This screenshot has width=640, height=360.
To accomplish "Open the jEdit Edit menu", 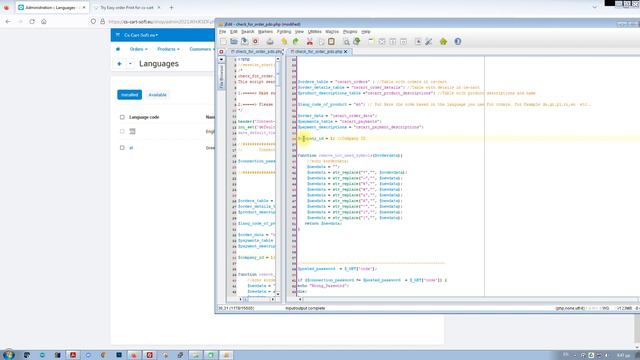I will pyautogui.click(x=233, y=31).
